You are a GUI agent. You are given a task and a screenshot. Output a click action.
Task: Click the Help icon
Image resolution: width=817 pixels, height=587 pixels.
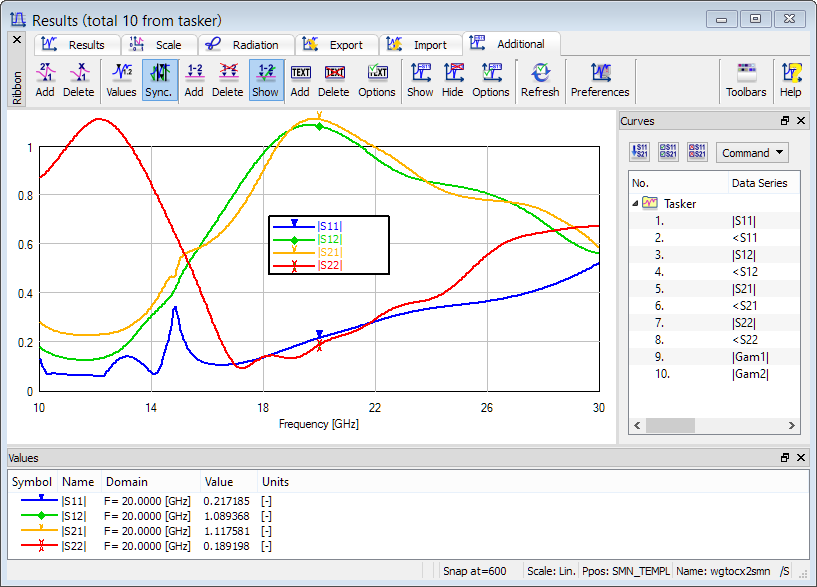tap(790, 80)
